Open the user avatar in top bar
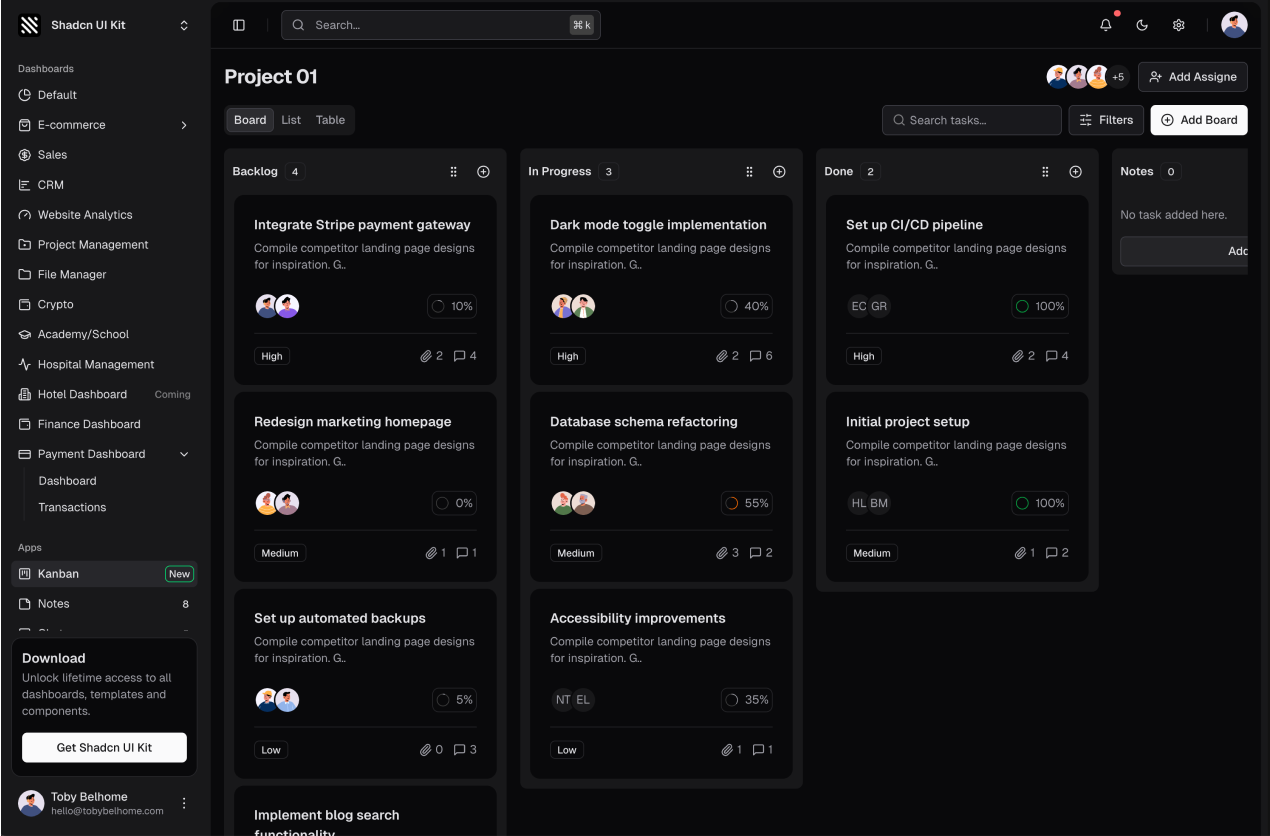Viewport: 1270px width, 836px height. pos(1234,25)
